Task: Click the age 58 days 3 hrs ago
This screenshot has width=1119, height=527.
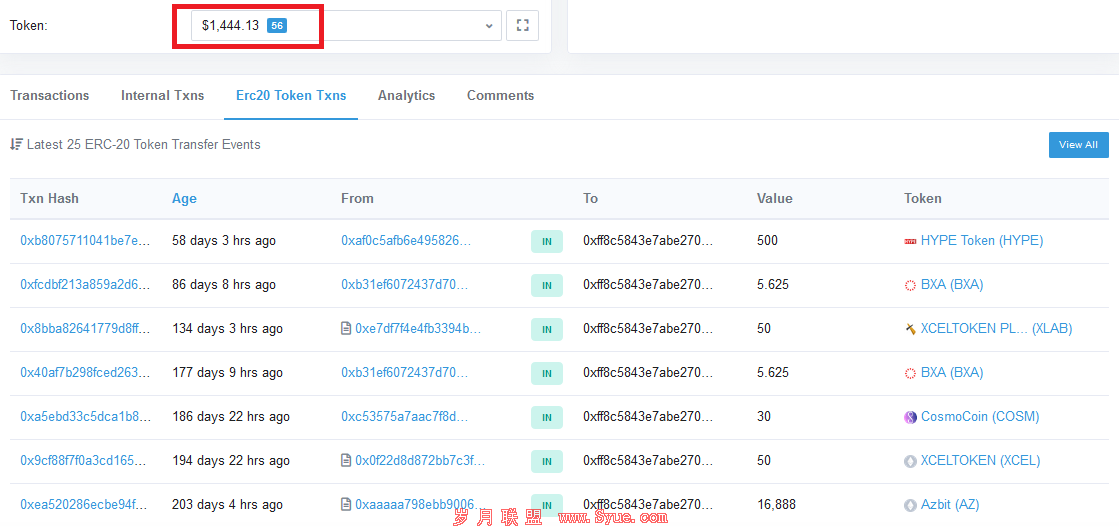Action: click(224, 241)
